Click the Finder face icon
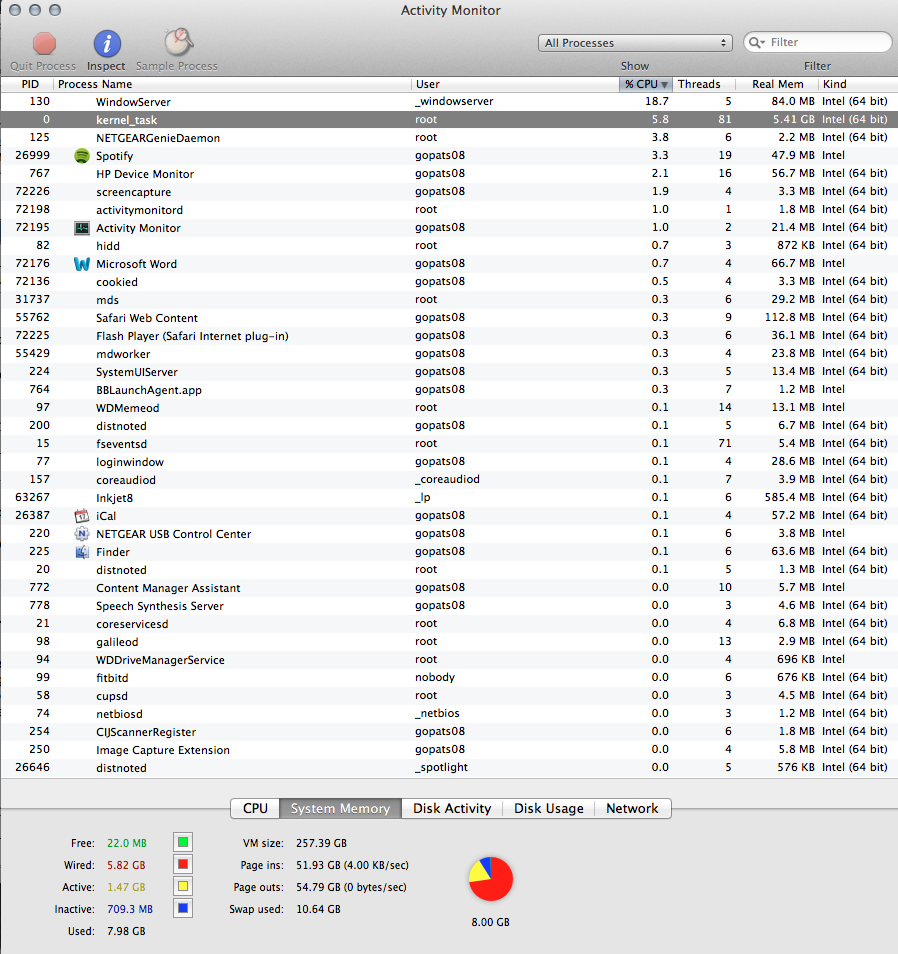 [82, 552]
